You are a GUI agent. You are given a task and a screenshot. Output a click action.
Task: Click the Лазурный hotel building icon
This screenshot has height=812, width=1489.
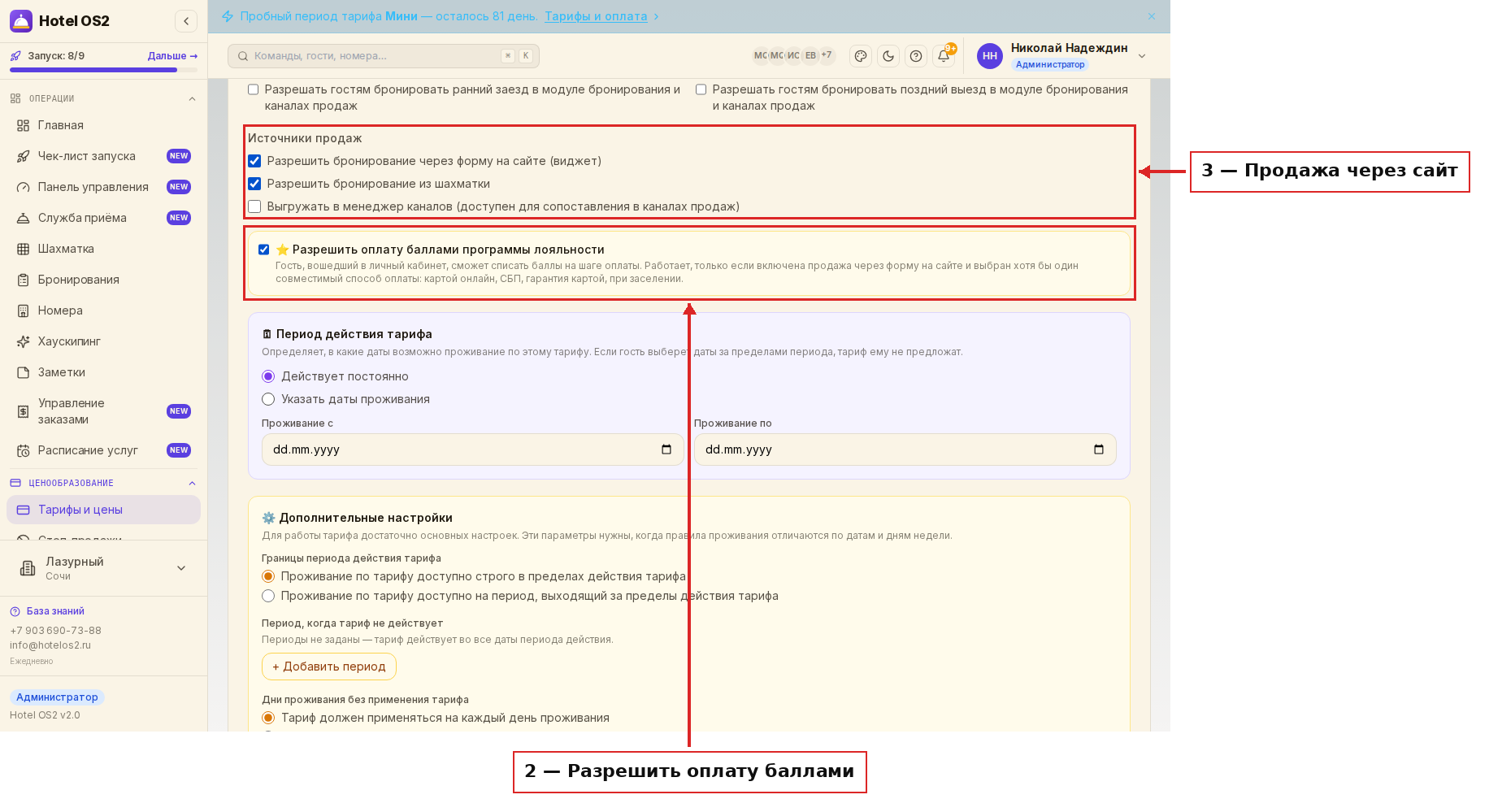28,568
